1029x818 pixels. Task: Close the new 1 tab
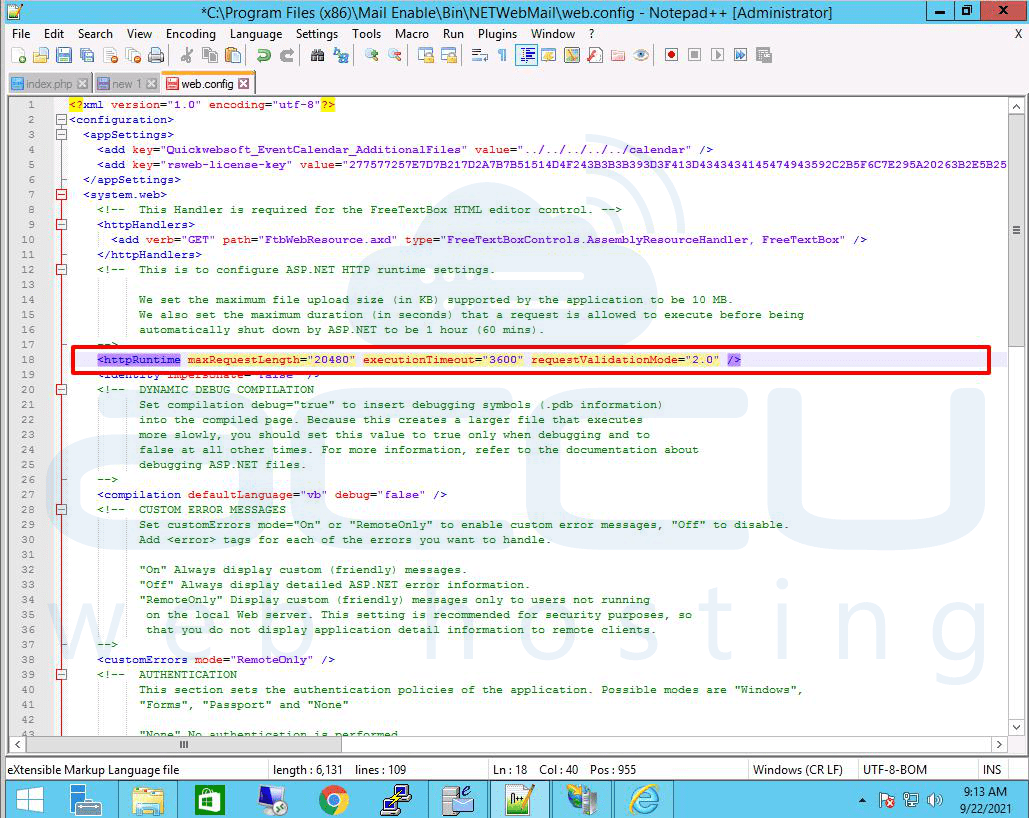point(152,83)
